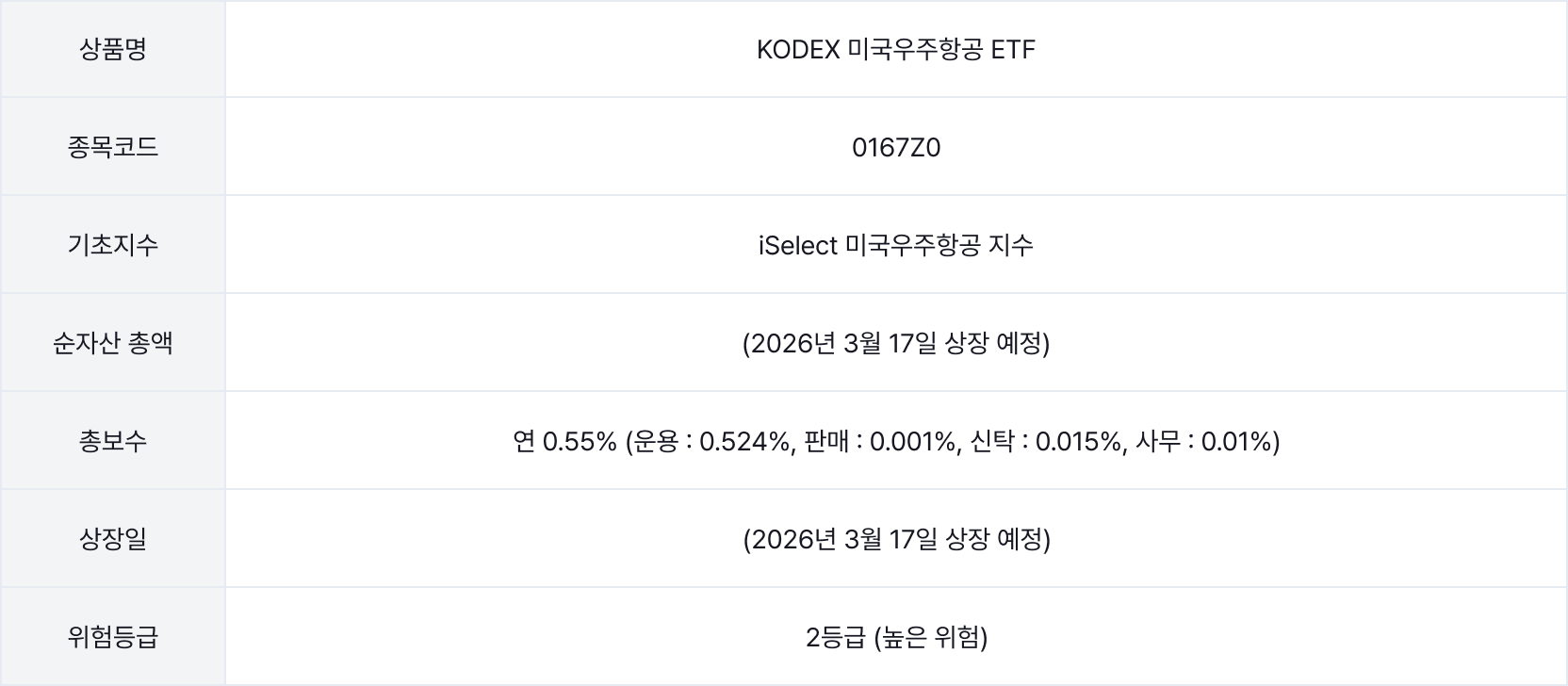Select the 상장일 label cell
1568x686 pixels.
113,539
